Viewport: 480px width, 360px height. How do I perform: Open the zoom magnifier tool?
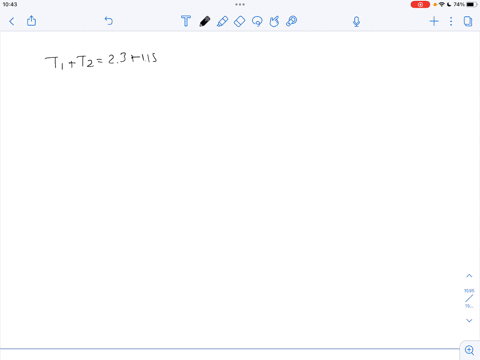coord(469,350)
